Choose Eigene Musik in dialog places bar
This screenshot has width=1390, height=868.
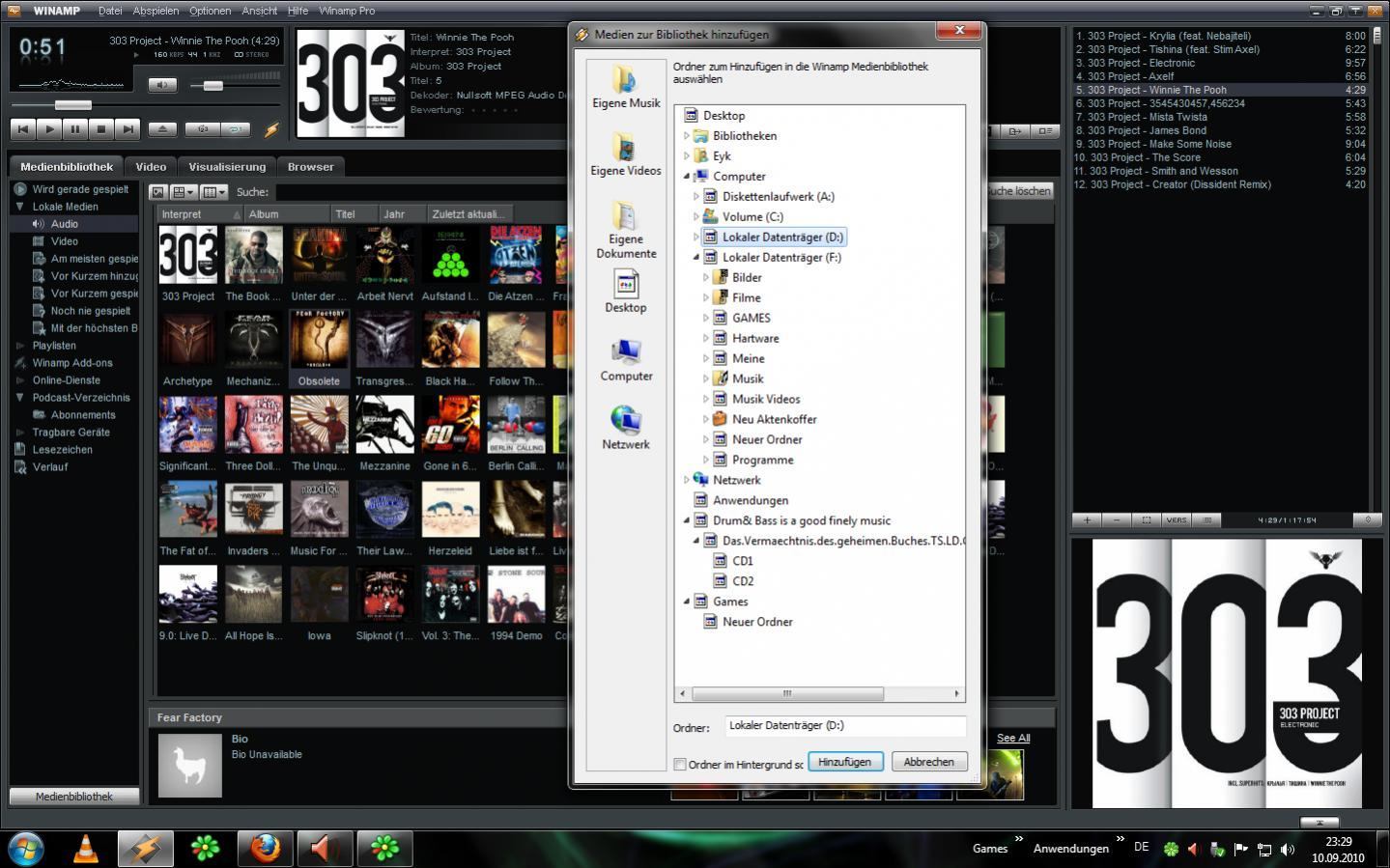(x=626, y=87)
